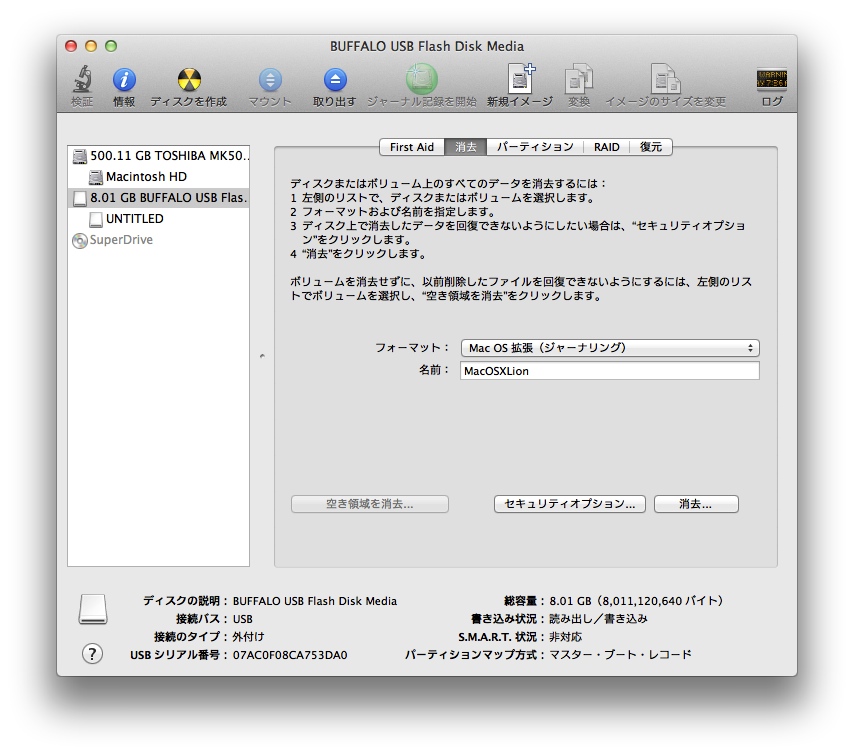Click the Burn disc (ディスクを作成) icon
The image size is (854, 755).
point(189,80)
